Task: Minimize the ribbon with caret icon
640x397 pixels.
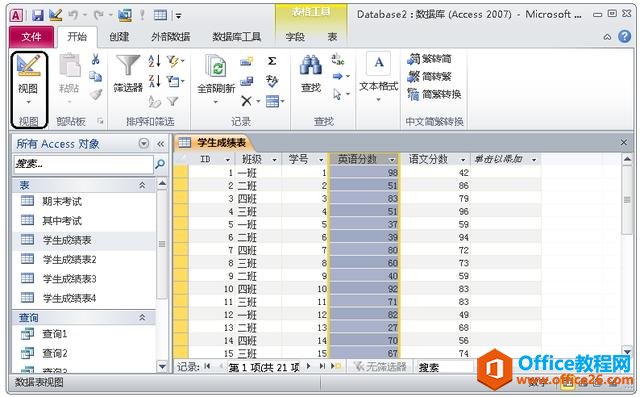Action: 607,37
